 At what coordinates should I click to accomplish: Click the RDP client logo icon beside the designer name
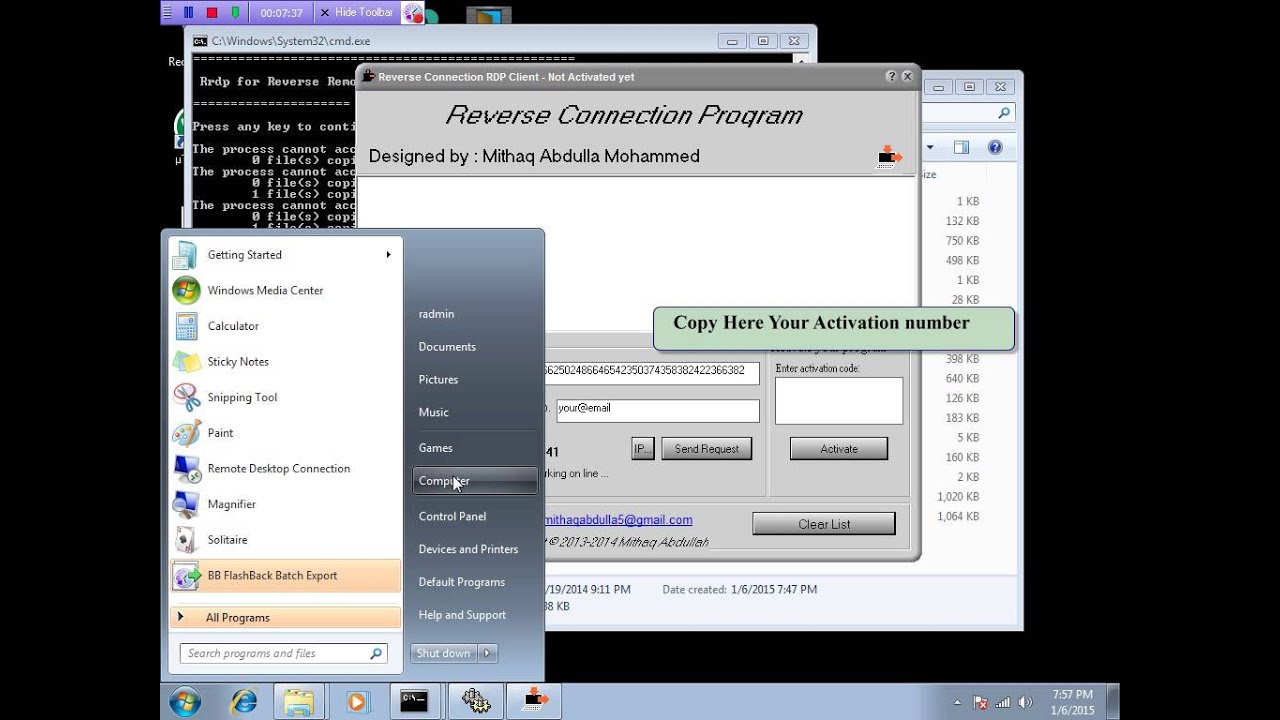coord(889,157)
